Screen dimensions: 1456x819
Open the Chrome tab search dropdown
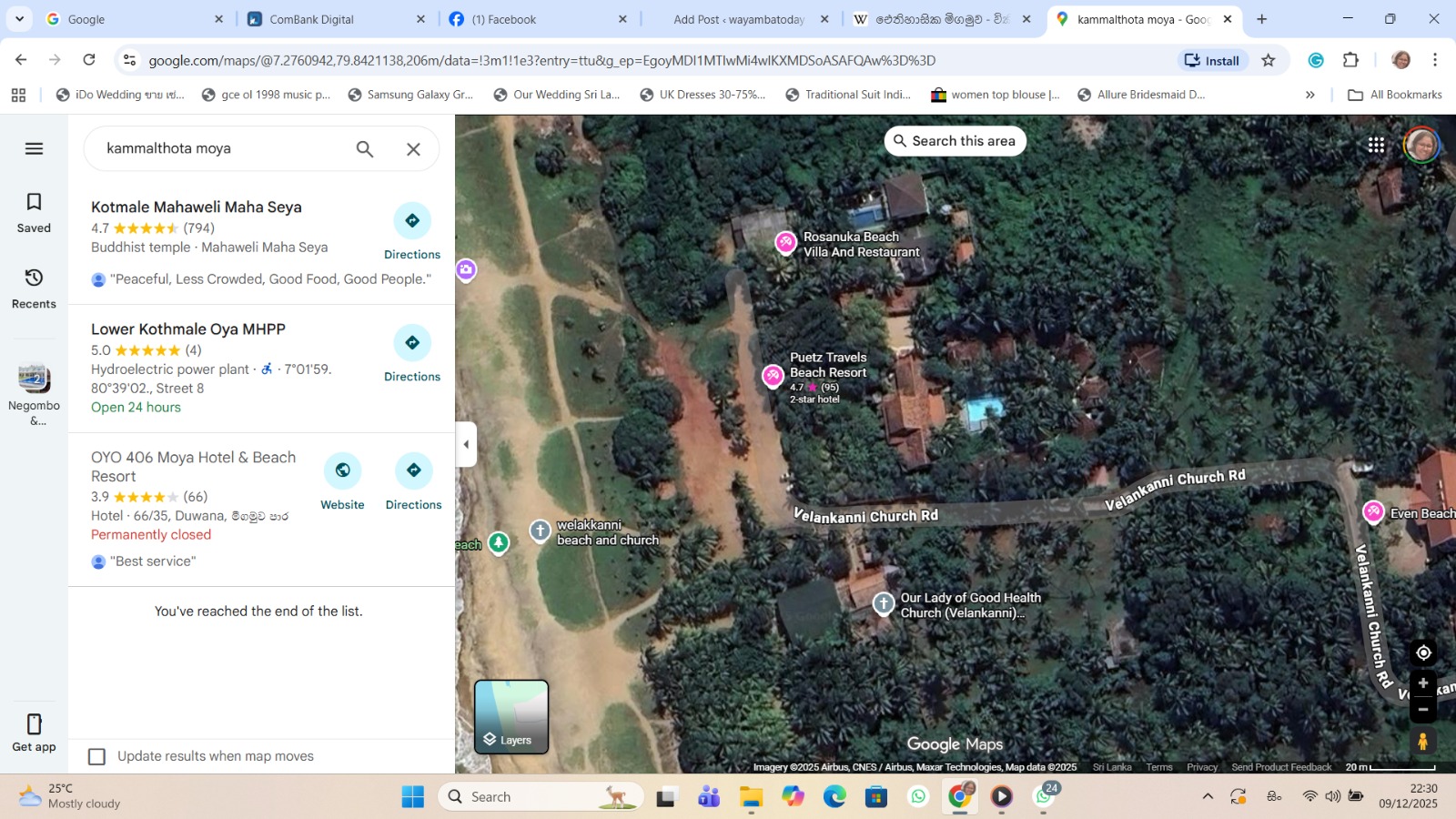(x=19, y=18)
